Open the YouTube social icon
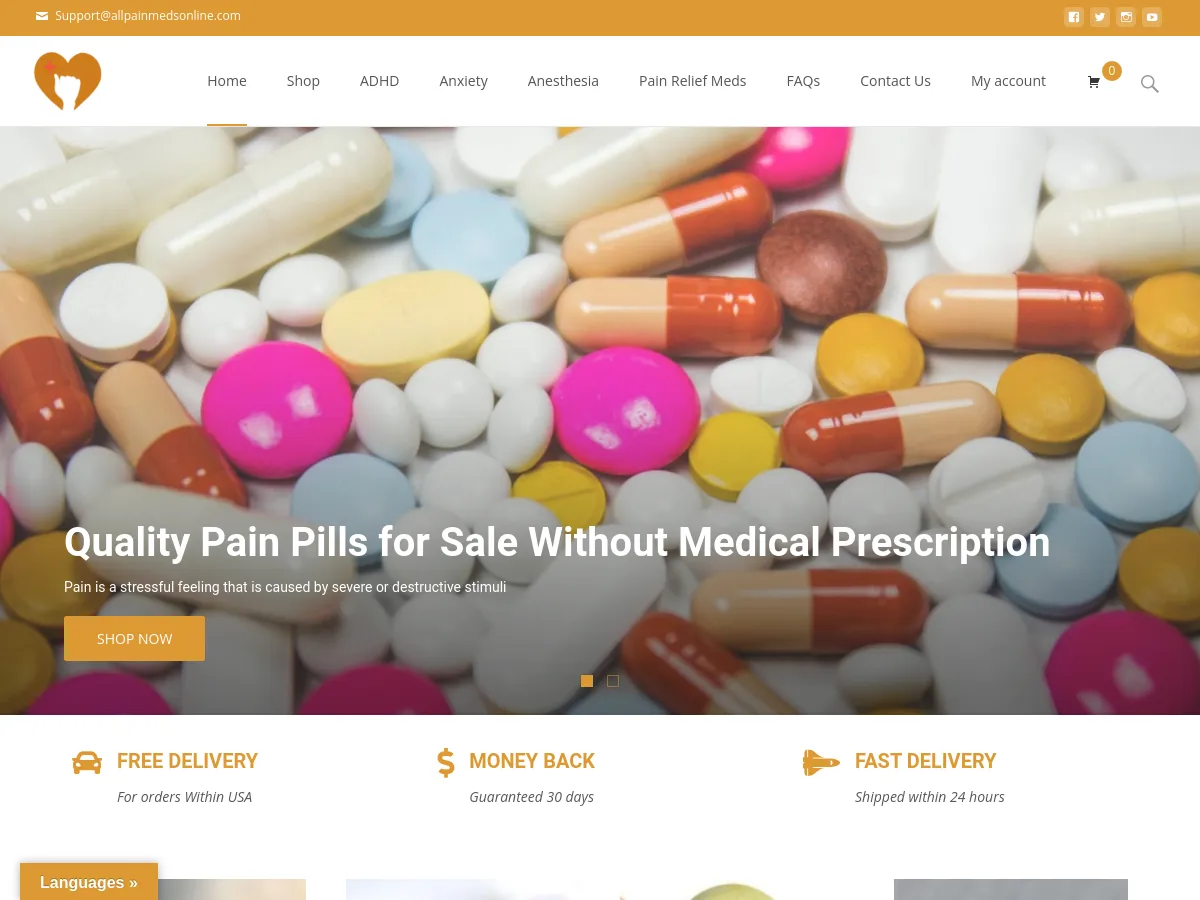Image resolution: width=1200 pixels, height=900 pixels. (x=1152, y=17)
